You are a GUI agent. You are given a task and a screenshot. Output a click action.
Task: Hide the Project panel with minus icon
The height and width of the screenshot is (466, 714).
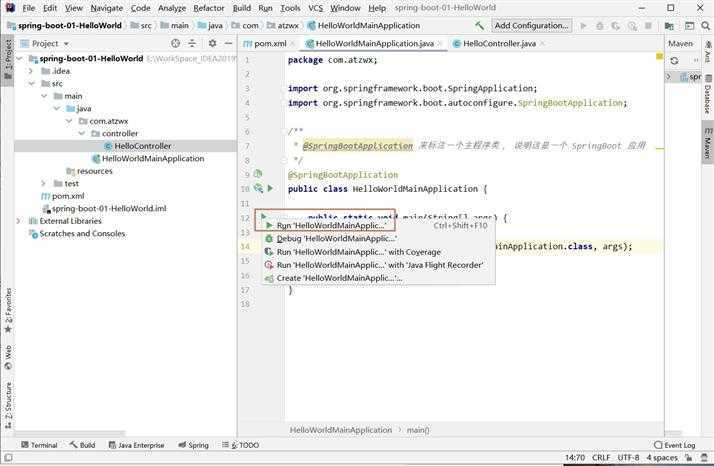tap(229, 43)
